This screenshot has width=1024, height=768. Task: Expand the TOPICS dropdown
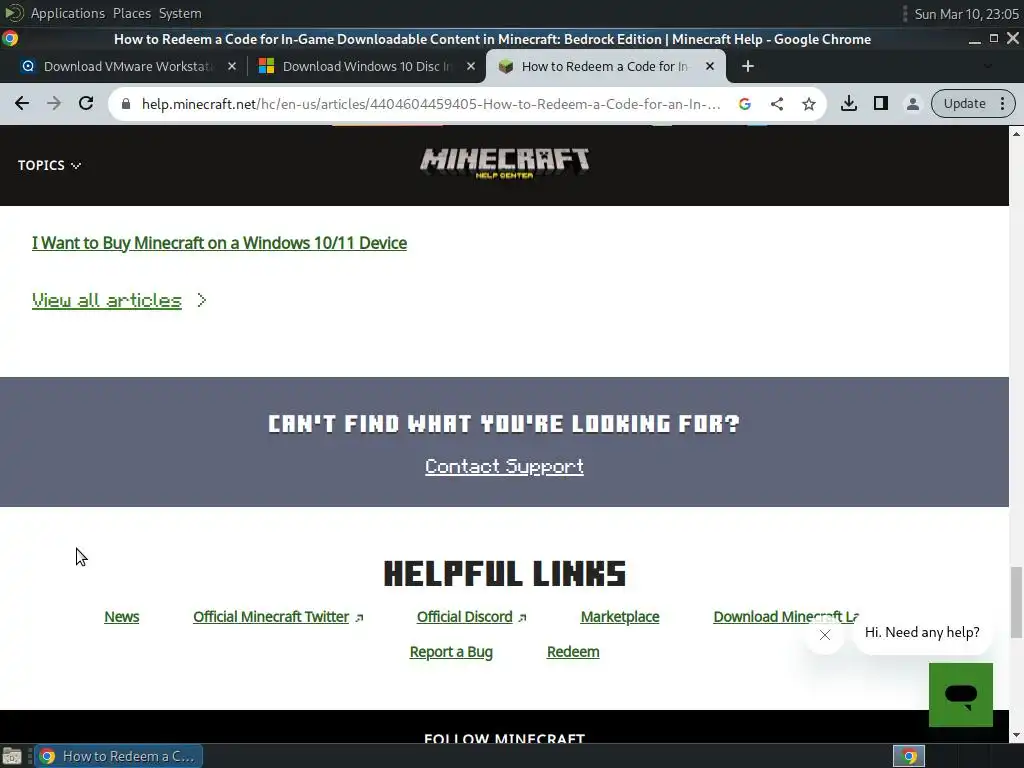(49, 165)
